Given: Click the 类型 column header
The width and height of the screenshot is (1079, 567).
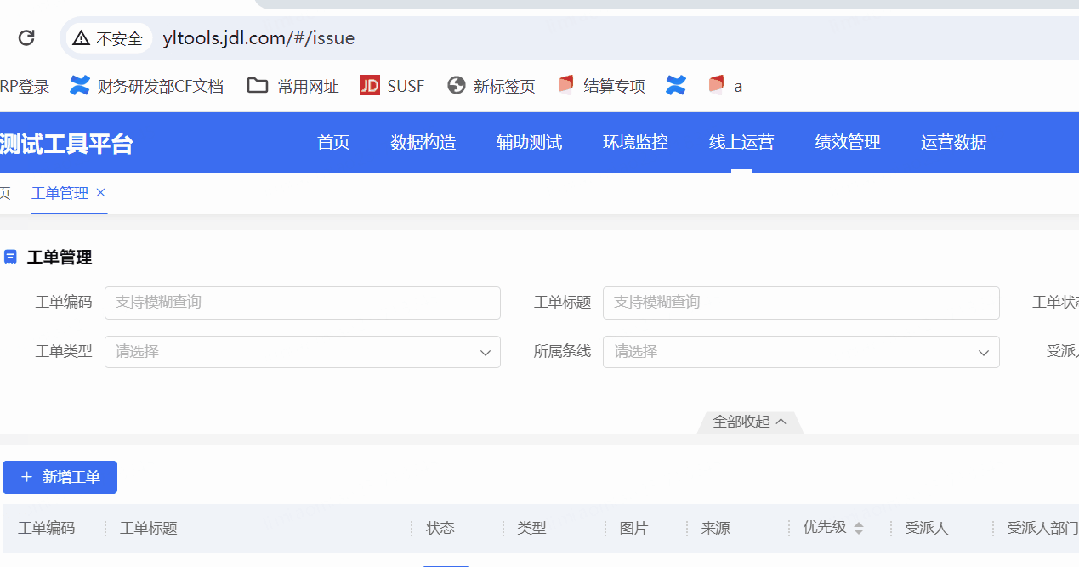Looking at the screenshot, I should click(531, 528).
